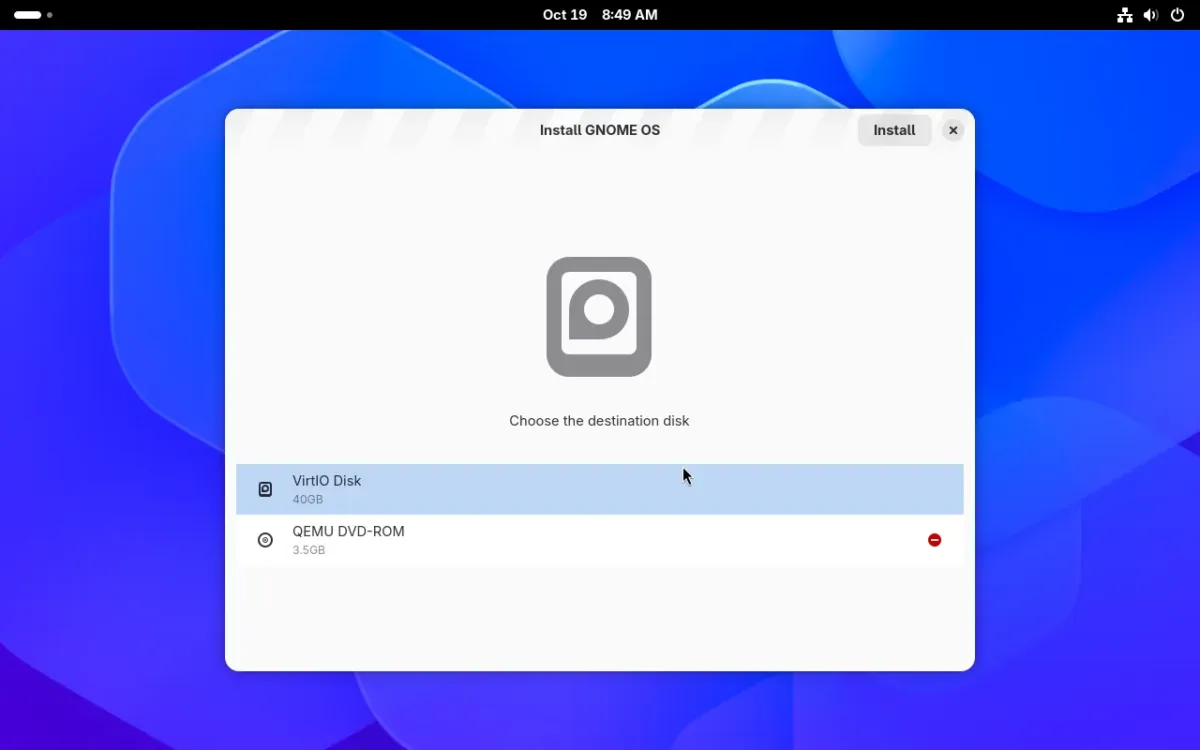
Task: Open the clock showing Oct 19 8:49 AM
Action: click(x=600, y=15)
